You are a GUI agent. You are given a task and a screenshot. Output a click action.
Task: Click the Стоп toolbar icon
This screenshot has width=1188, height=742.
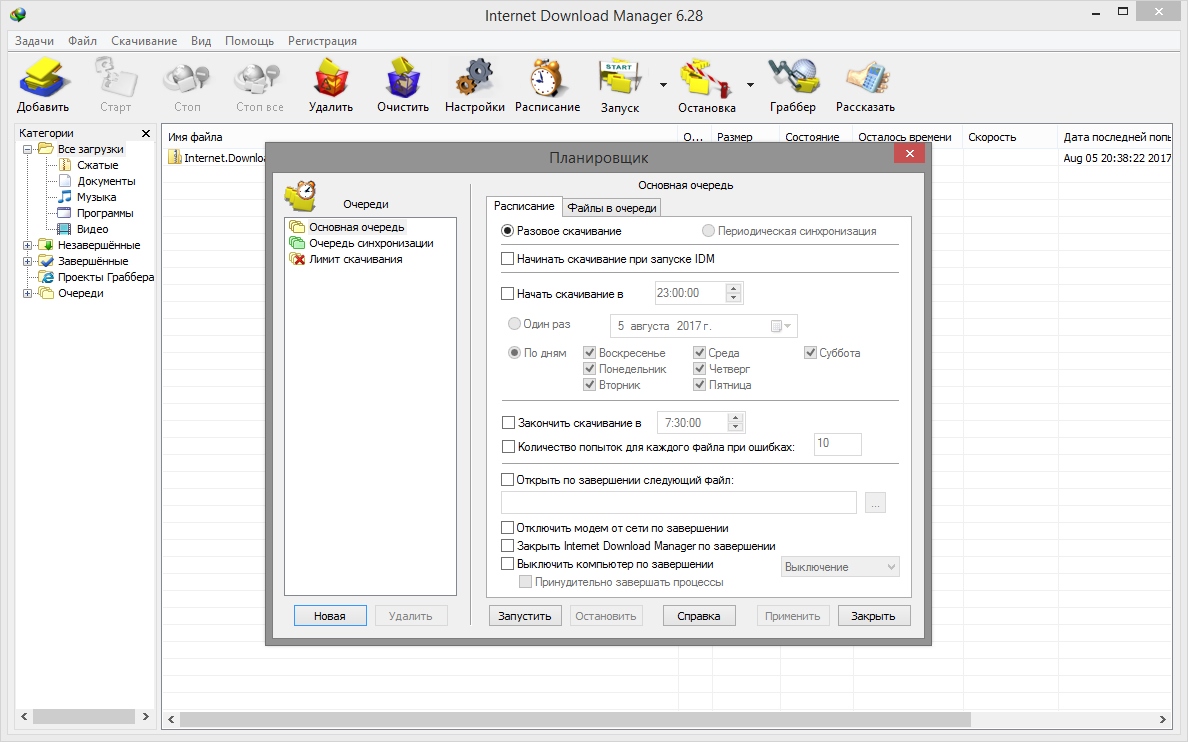[x=186, y=78]
